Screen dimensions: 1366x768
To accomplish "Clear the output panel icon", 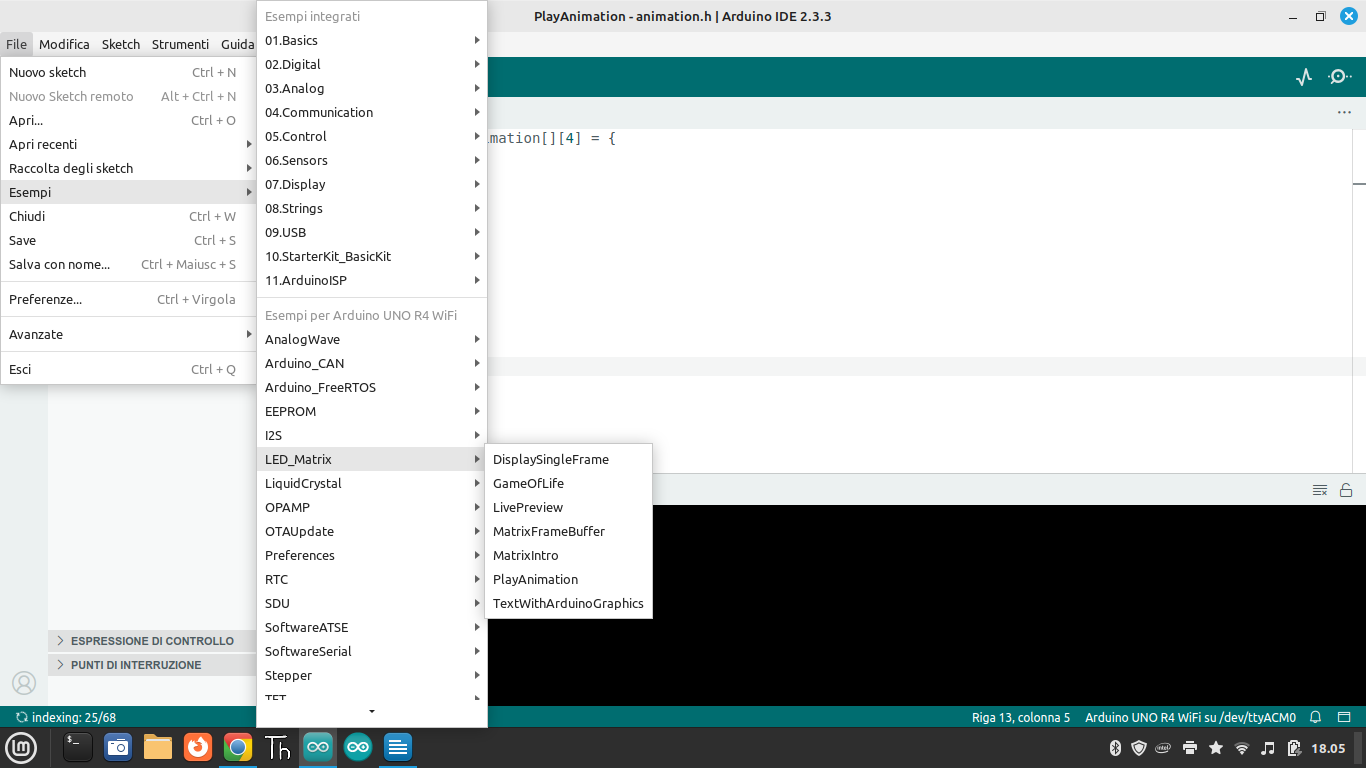I will pyautogui.click(x=1320, y=490).
